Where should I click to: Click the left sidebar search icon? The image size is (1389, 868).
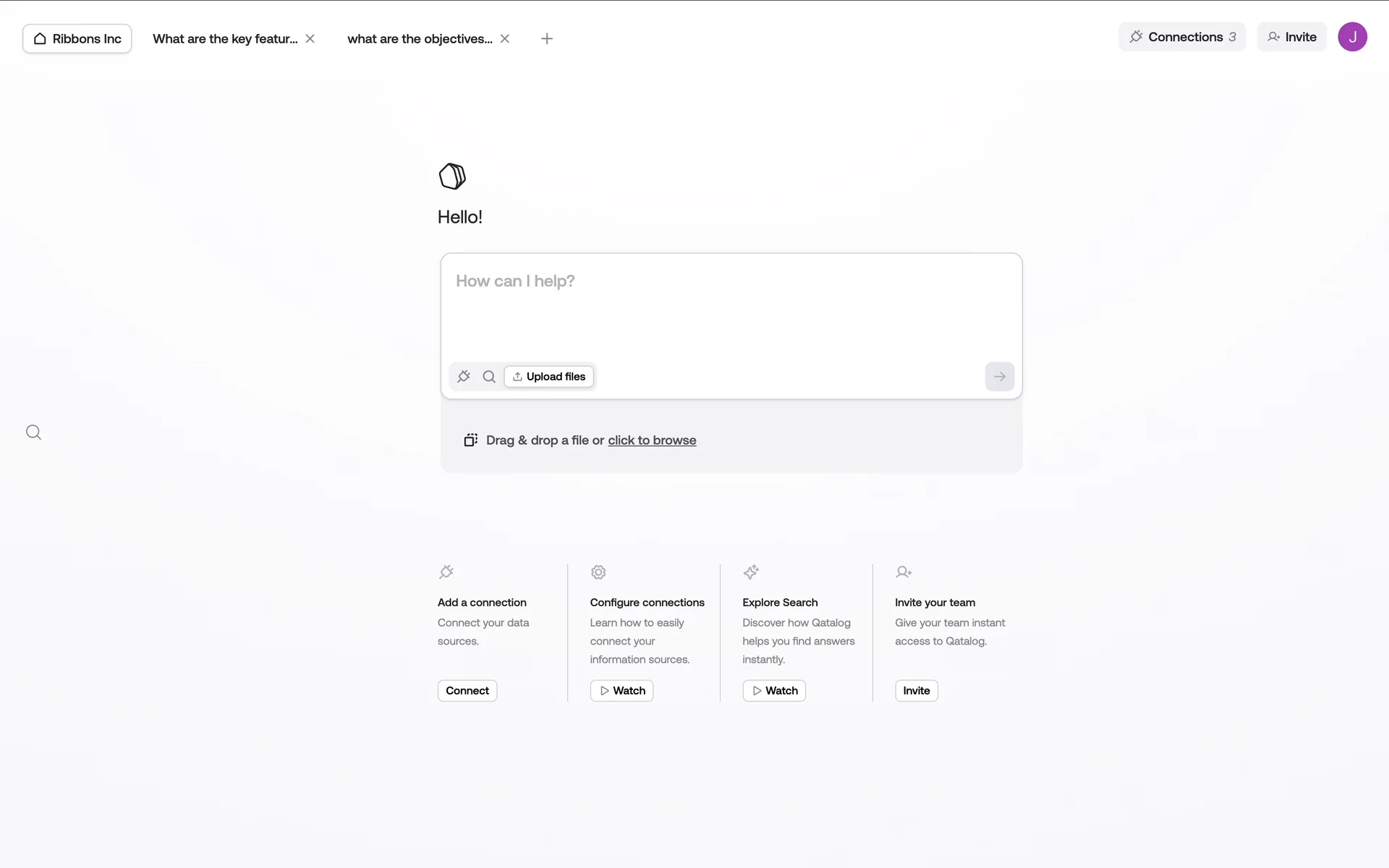(33, 433)
